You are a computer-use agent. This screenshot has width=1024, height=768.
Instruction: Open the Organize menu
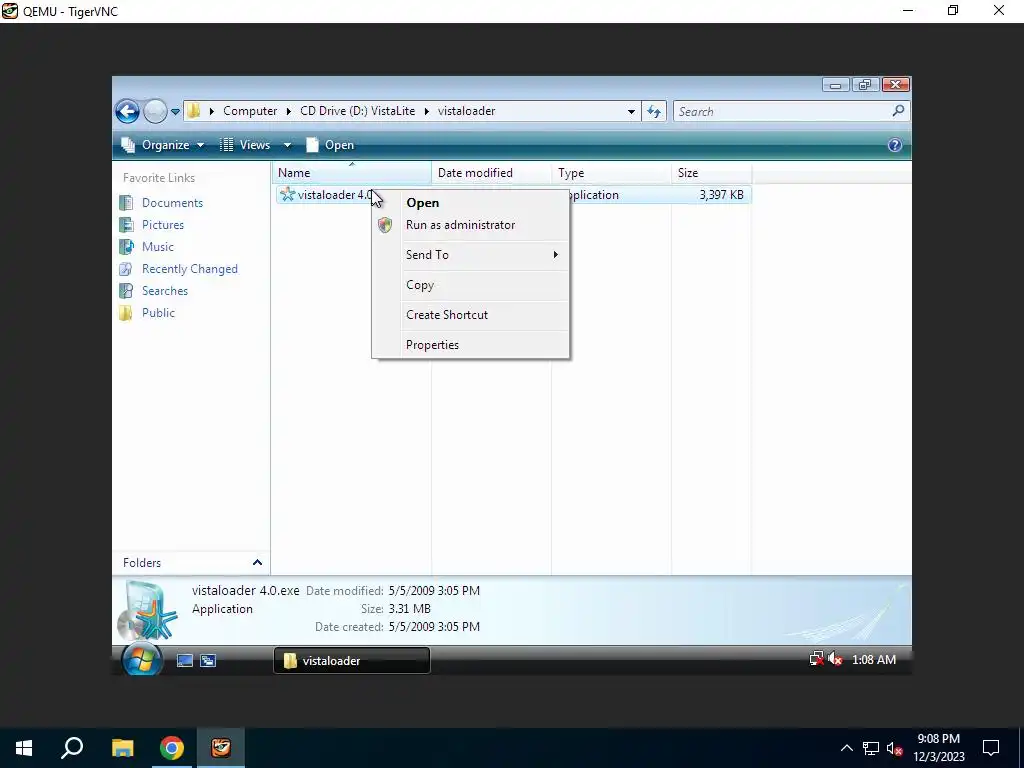[x=163, y=145]
